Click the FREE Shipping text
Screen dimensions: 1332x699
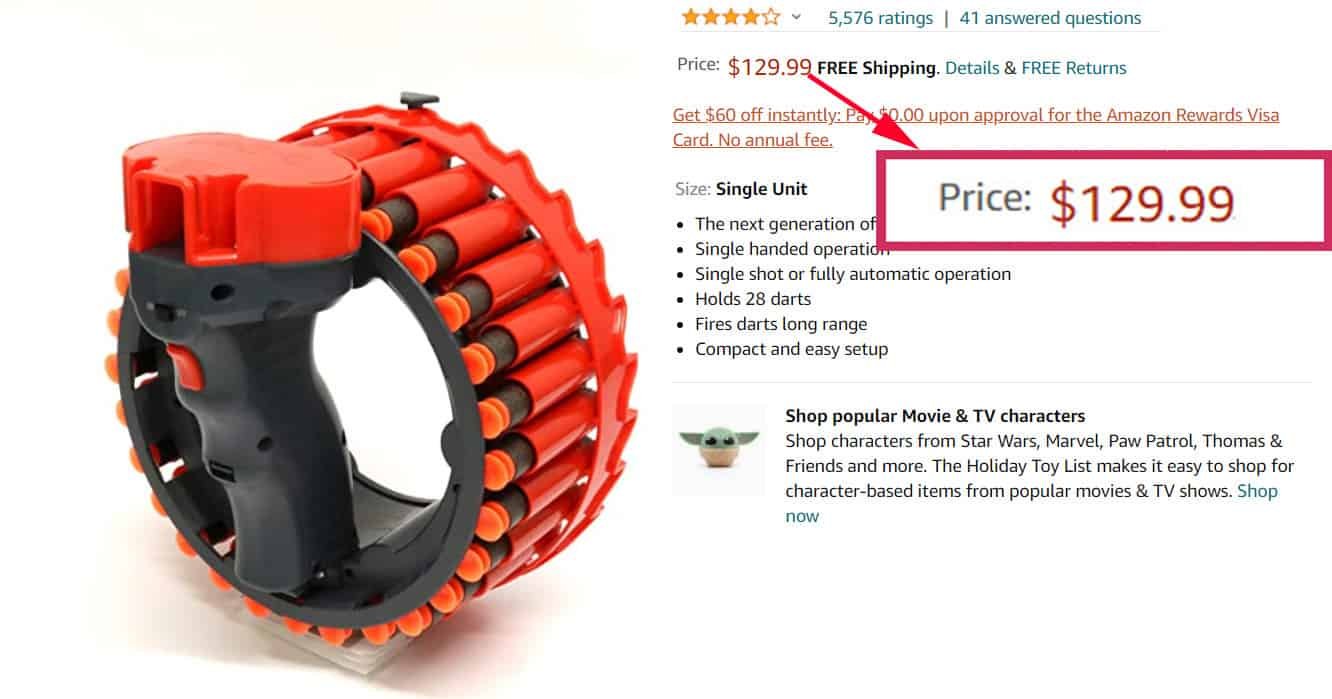pos(877,68)
